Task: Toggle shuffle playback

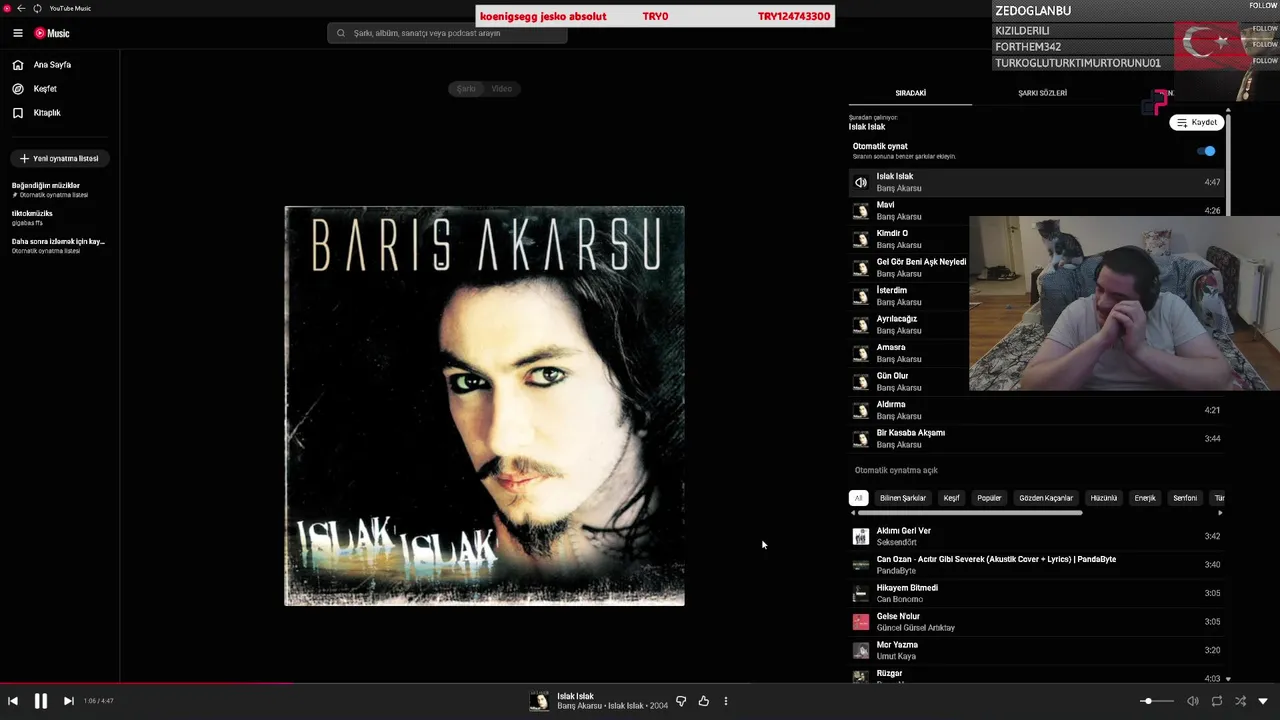Action: (1240, 701)
